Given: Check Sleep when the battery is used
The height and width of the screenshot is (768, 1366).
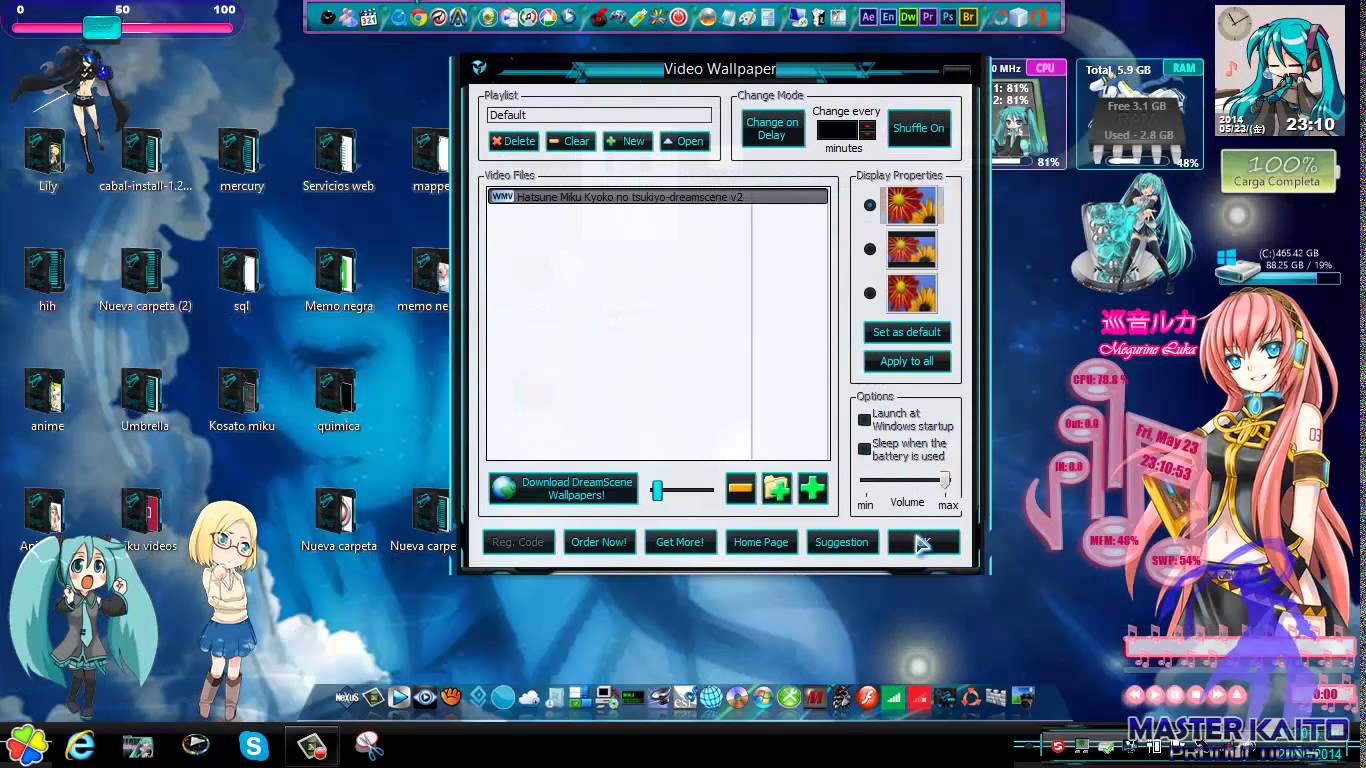Looking at the screenshot, I should [x=865, y=449].
